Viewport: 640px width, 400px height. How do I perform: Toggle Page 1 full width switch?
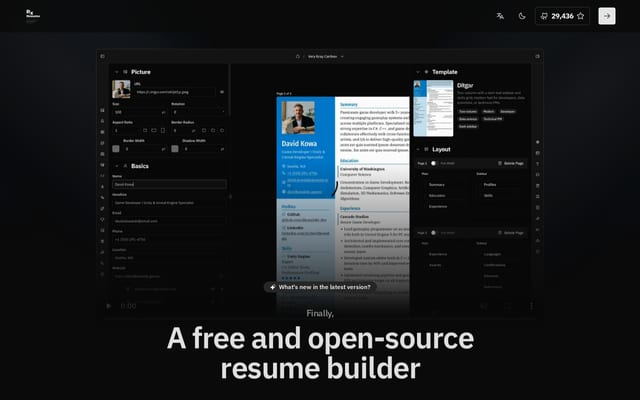click(x=433, y=163)
